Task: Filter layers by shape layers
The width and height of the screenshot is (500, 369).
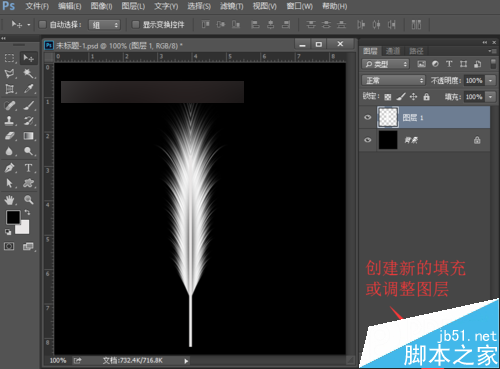Action: click(x=463, y=64)
